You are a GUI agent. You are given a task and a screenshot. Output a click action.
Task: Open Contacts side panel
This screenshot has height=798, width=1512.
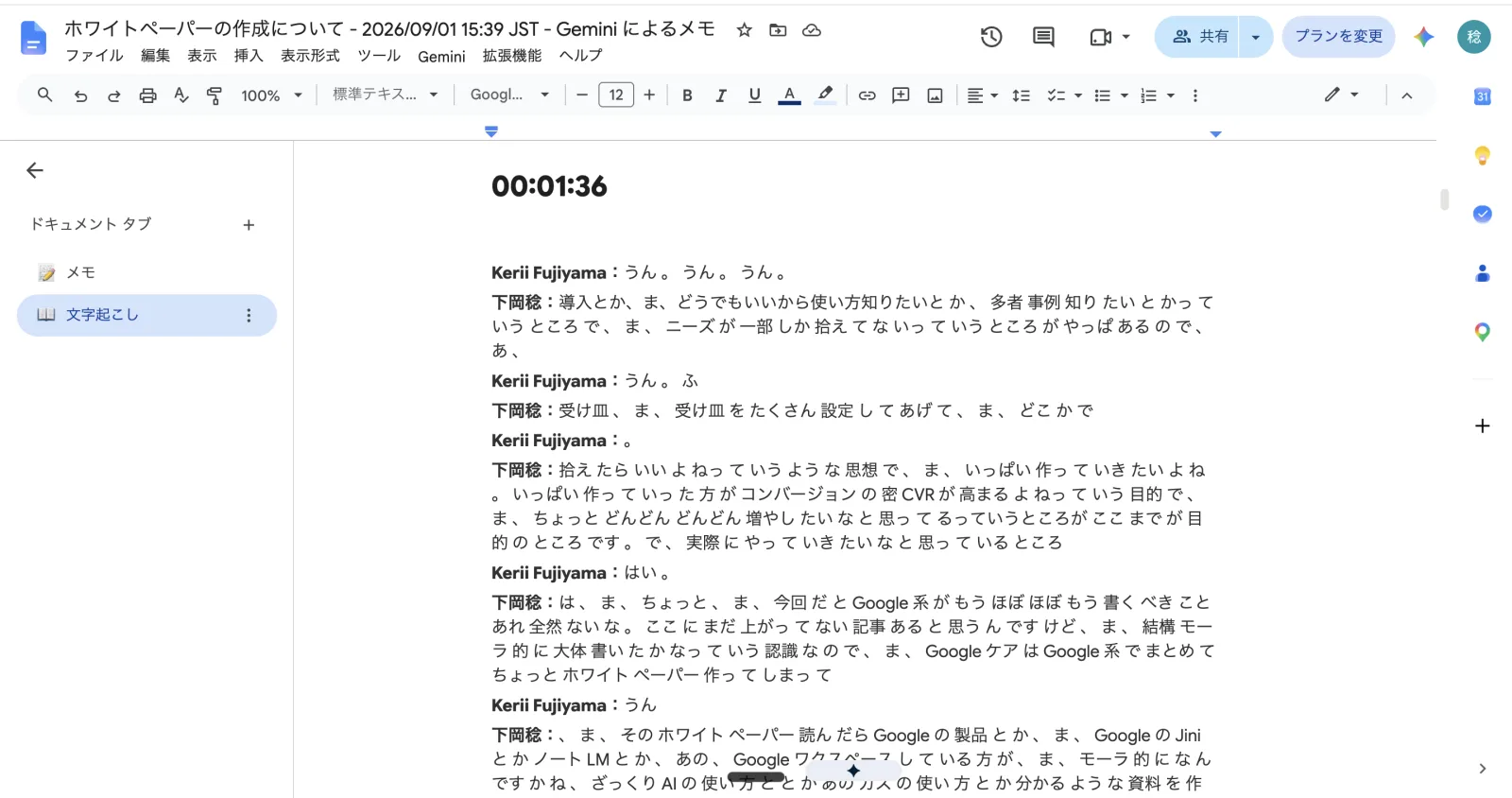pyautogui.click(x=1483, y=273)
